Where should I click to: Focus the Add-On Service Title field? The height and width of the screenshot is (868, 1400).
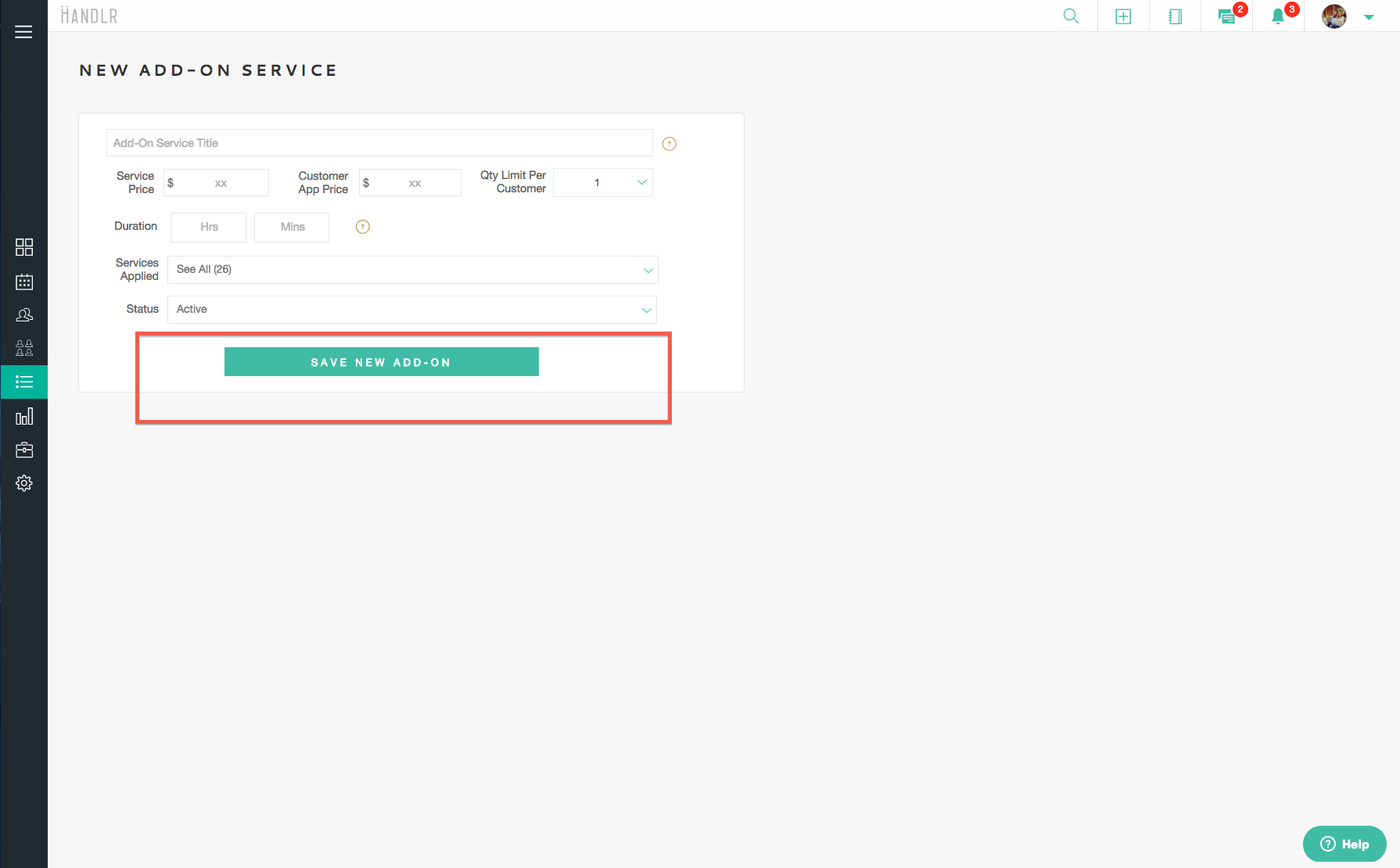click(379, 143)
